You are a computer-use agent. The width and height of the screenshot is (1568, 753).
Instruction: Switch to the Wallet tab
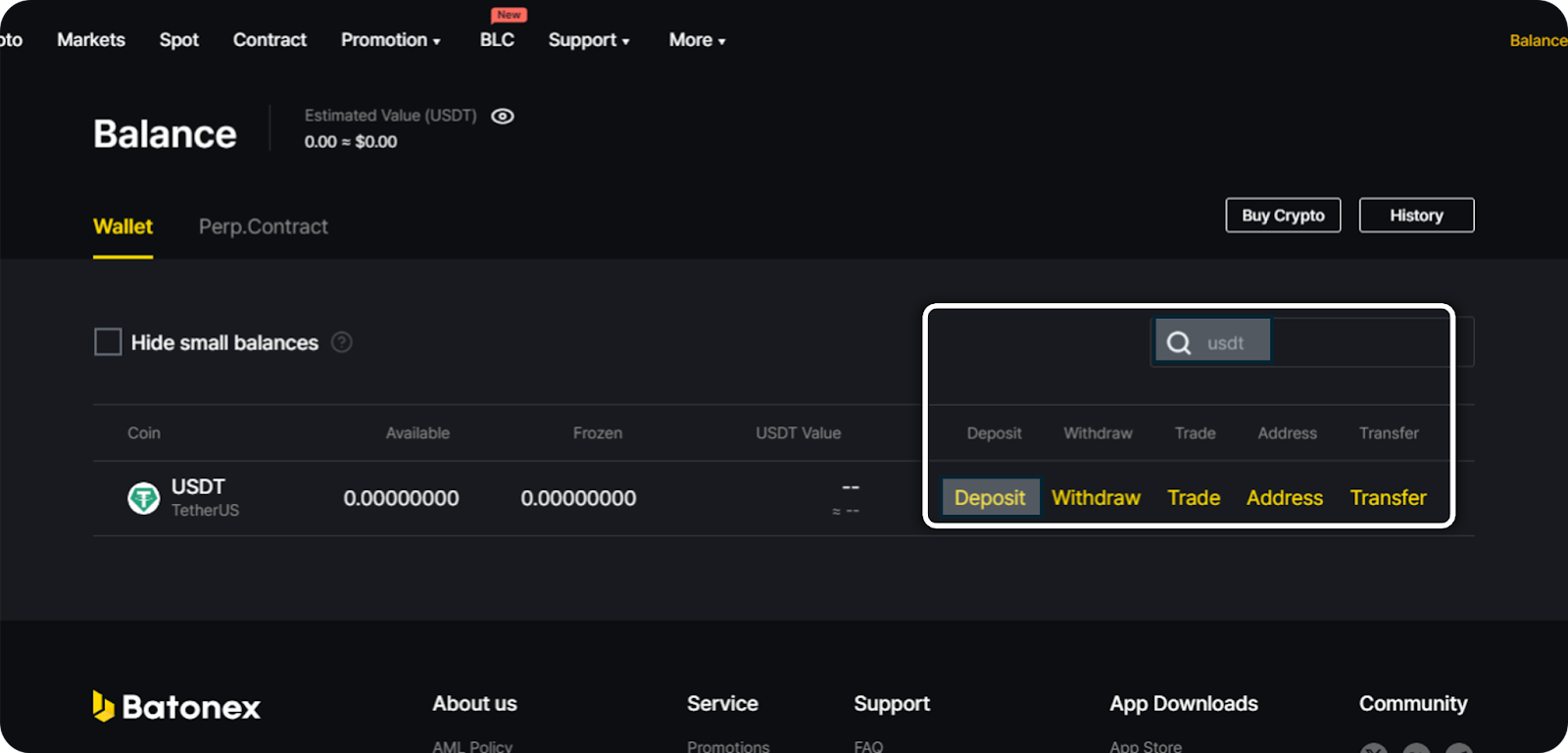(122, 226)
